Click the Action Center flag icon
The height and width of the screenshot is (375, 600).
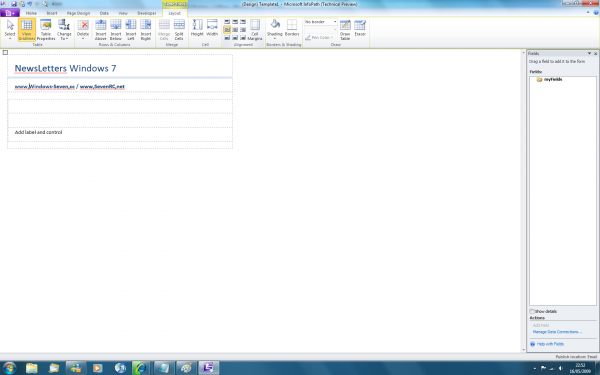coord(543,368)
